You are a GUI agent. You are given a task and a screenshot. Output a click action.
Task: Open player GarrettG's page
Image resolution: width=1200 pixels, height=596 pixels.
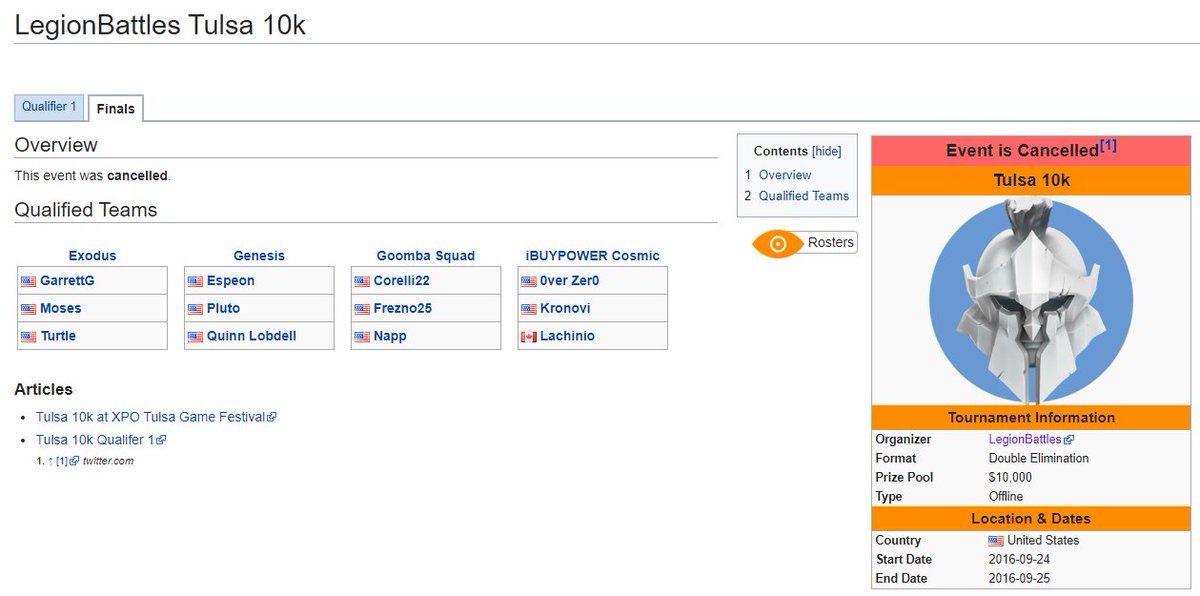point(68,281)
